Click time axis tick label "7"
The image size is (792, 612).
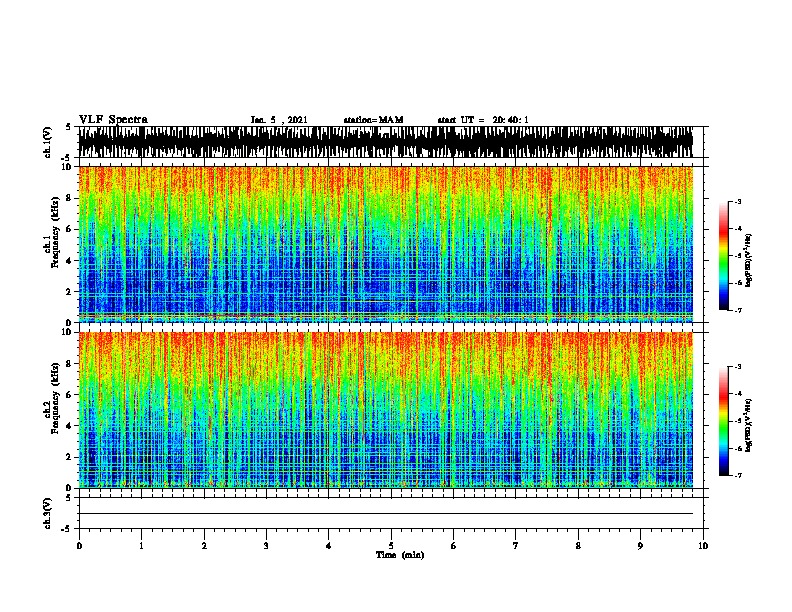pos(516,545)
